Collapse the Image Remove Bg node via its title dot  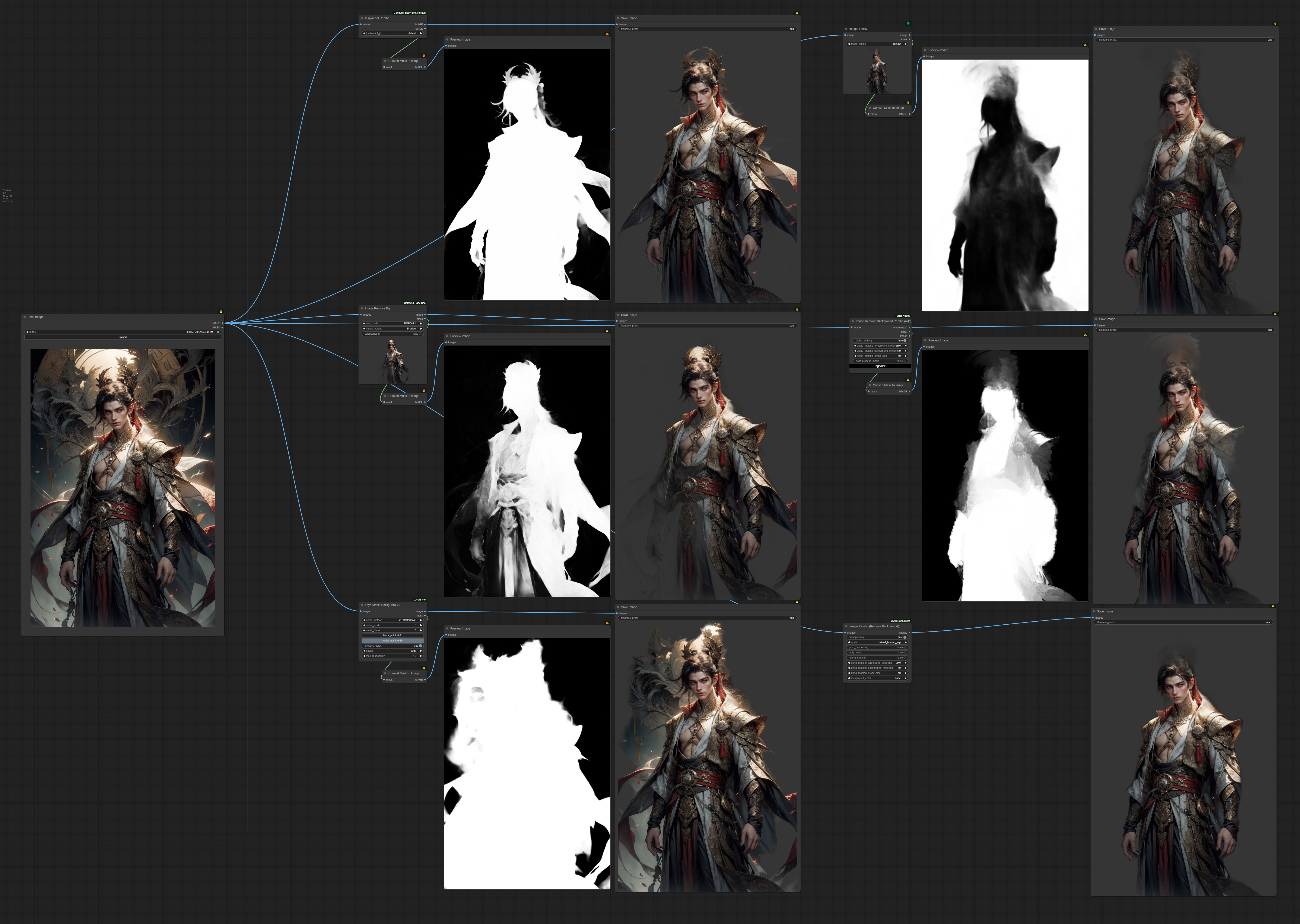(x=362, y=308)
